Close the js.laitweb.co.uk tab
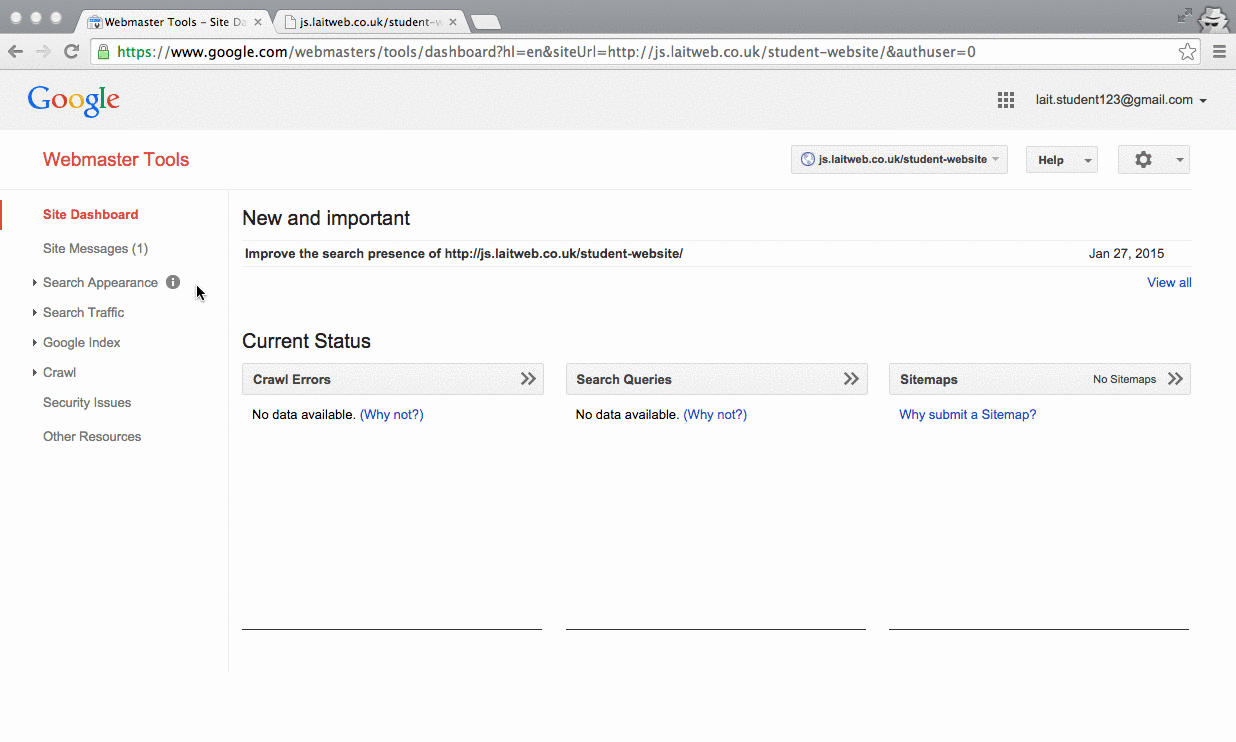The height and width of the screenshot is (742, 1236). (x=453, y=21)
